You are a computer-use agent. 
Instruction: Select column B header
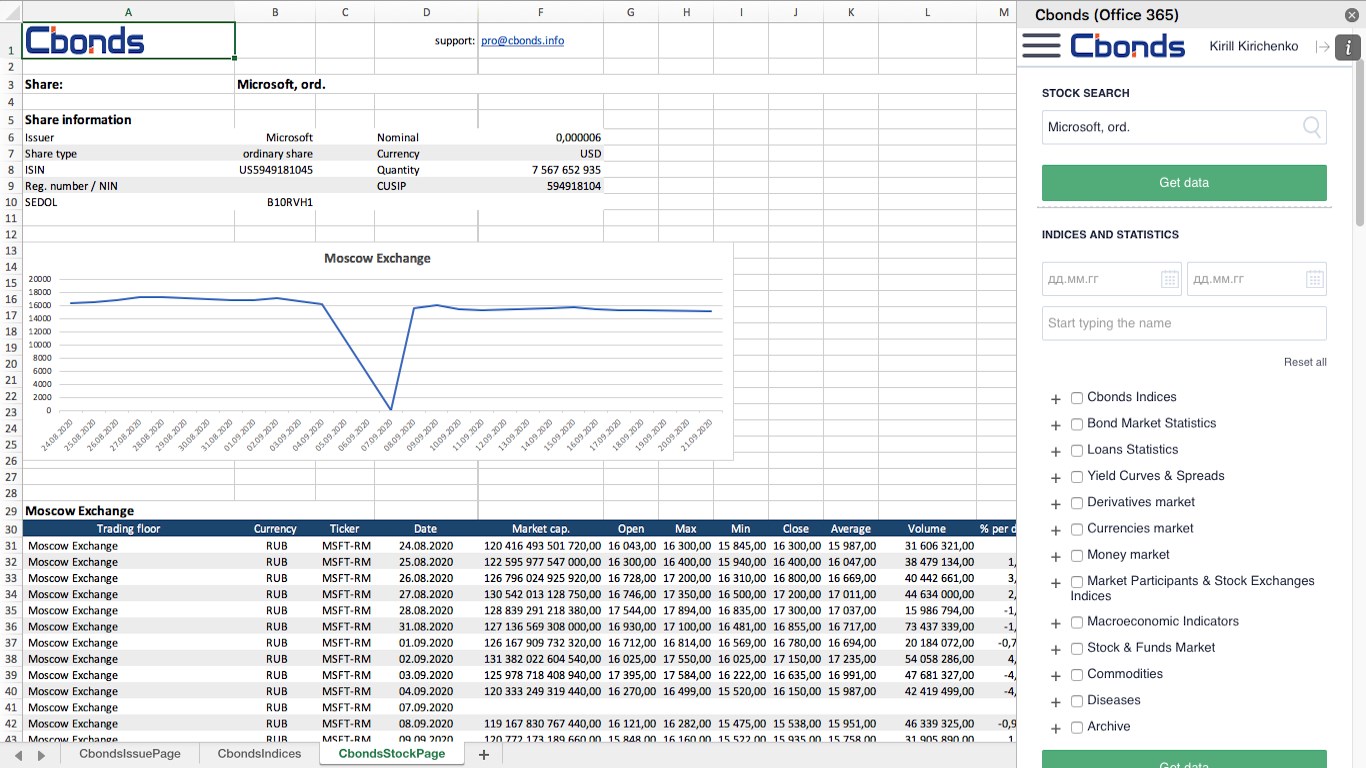[275, 12]
